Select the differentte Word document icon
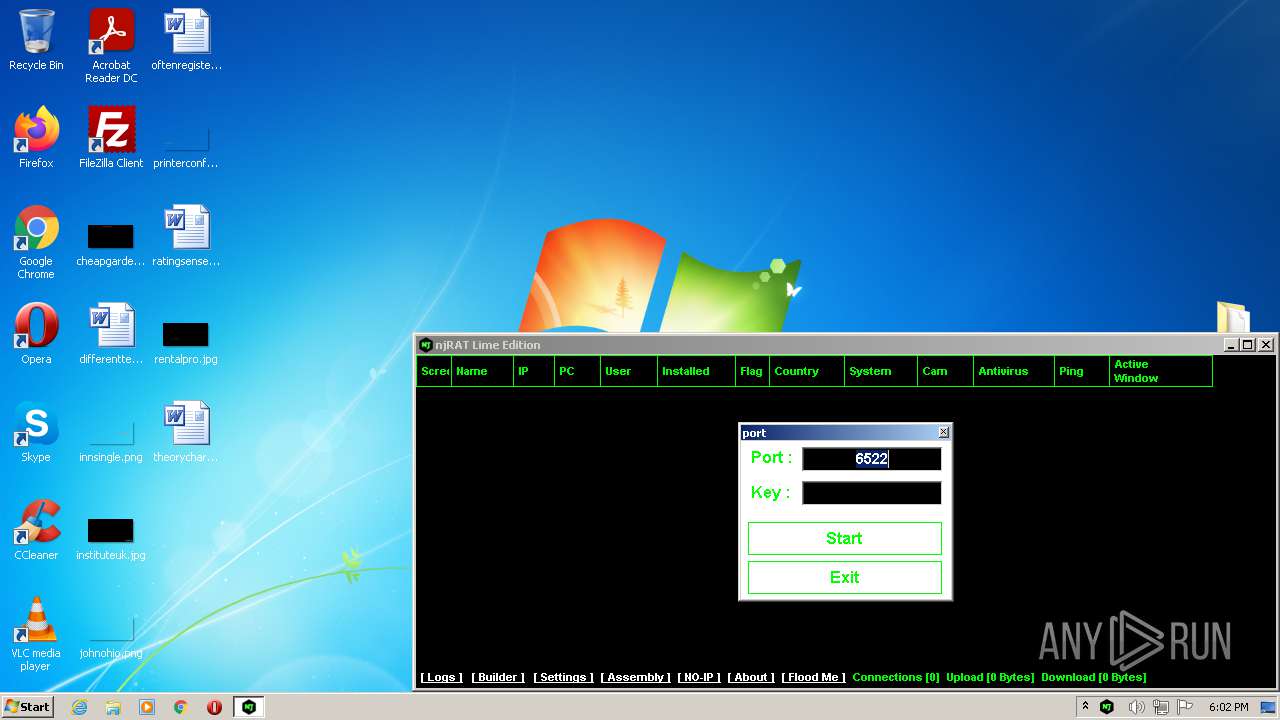 pyautogui.click(x=111, y=334)
